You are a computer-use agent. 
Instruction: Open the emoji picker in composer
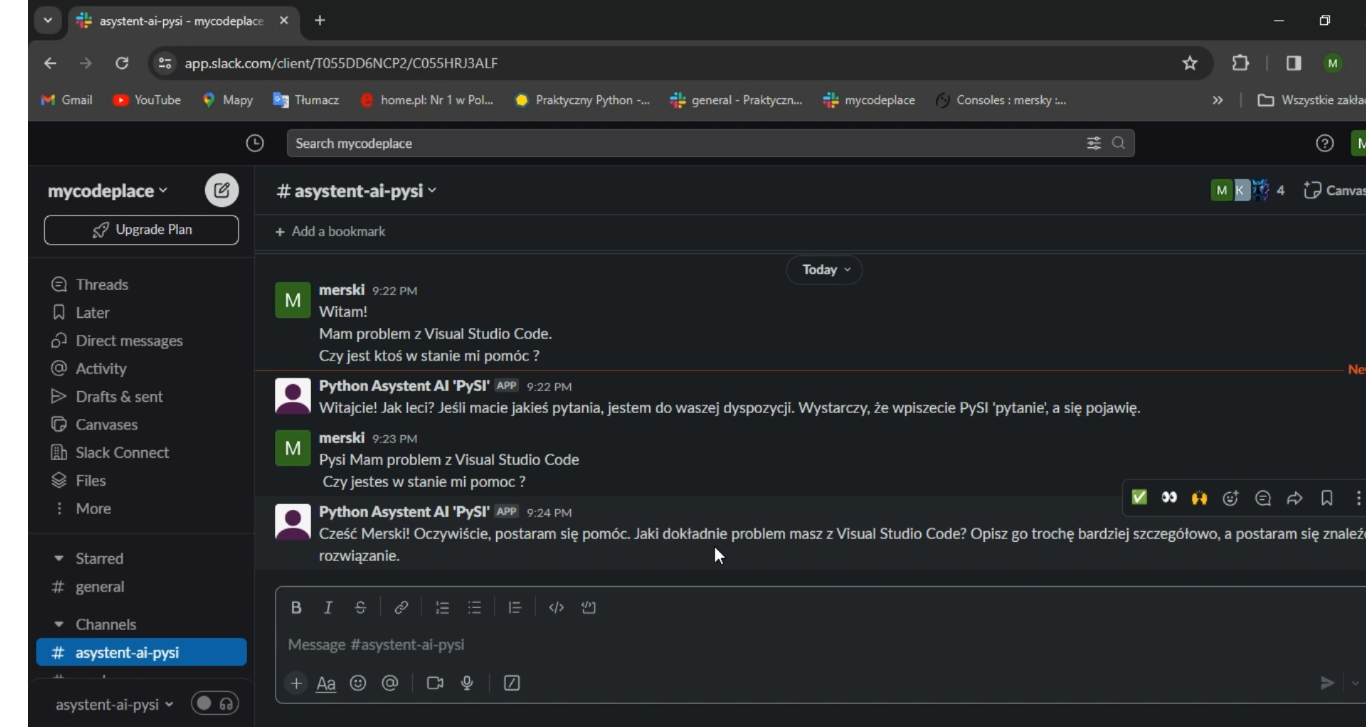pyautogui.click(x=358, y=683)
